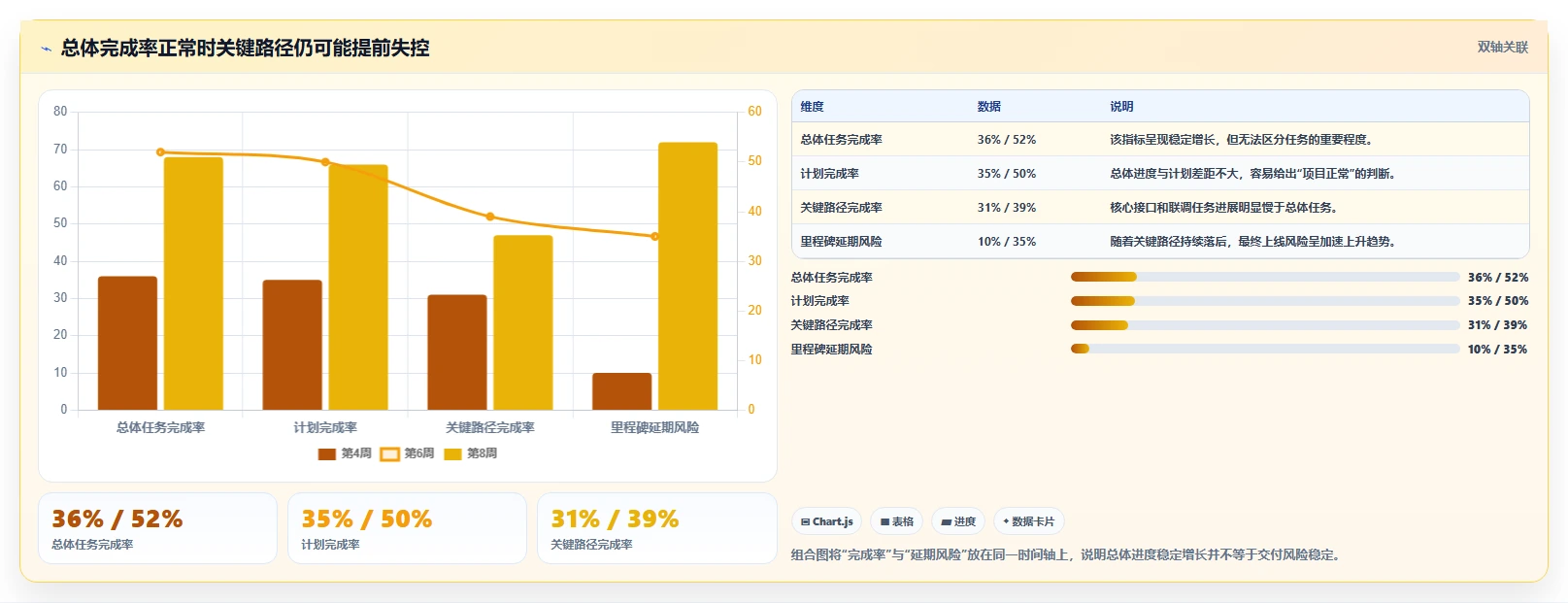This screenshot has height=603, width=1568.
Task: Select the 进度 tag chip
Action: pos(958,521)
